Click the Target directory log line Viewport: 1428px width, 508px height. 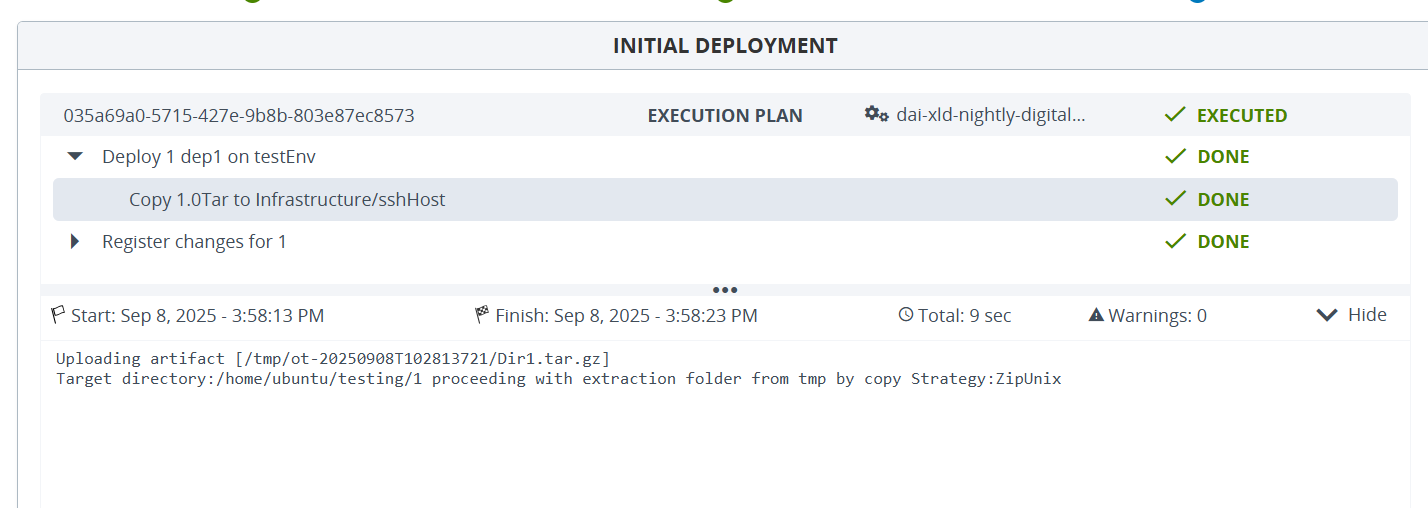[558, 379]
